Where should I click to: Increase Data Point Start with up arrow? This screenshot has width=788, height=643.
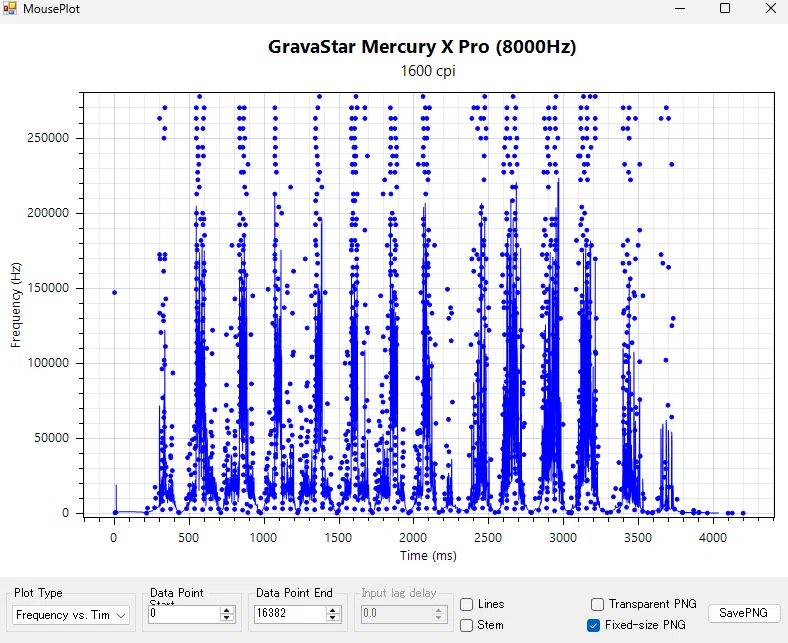tap(227, 610)
